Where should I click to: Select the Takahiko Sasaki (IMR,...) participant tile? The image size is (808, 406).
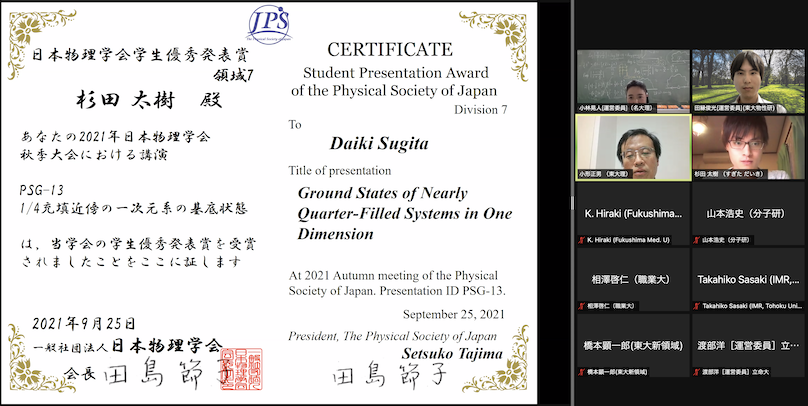748,279
